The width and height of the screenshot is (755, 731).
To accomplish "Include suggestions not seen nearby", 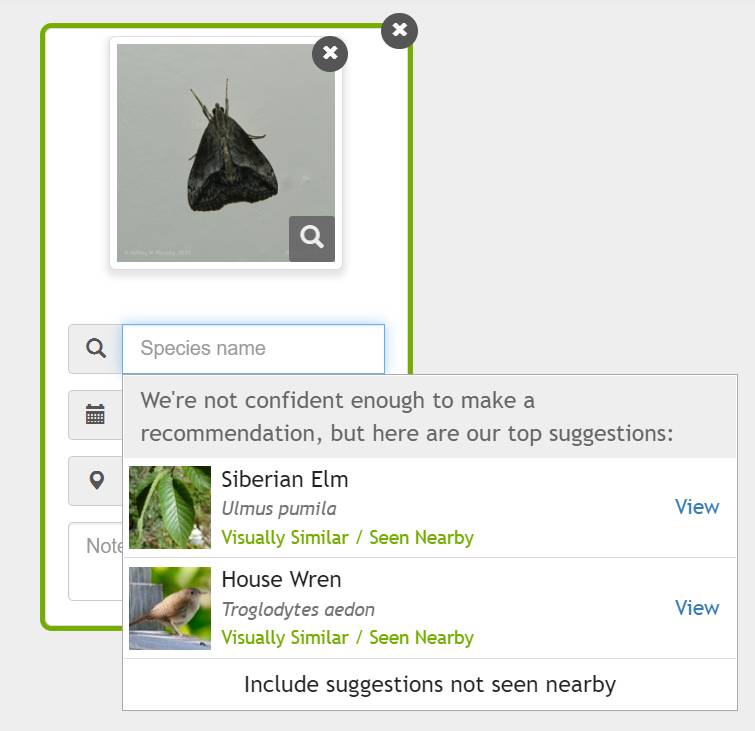I will (x=430, y=685).
